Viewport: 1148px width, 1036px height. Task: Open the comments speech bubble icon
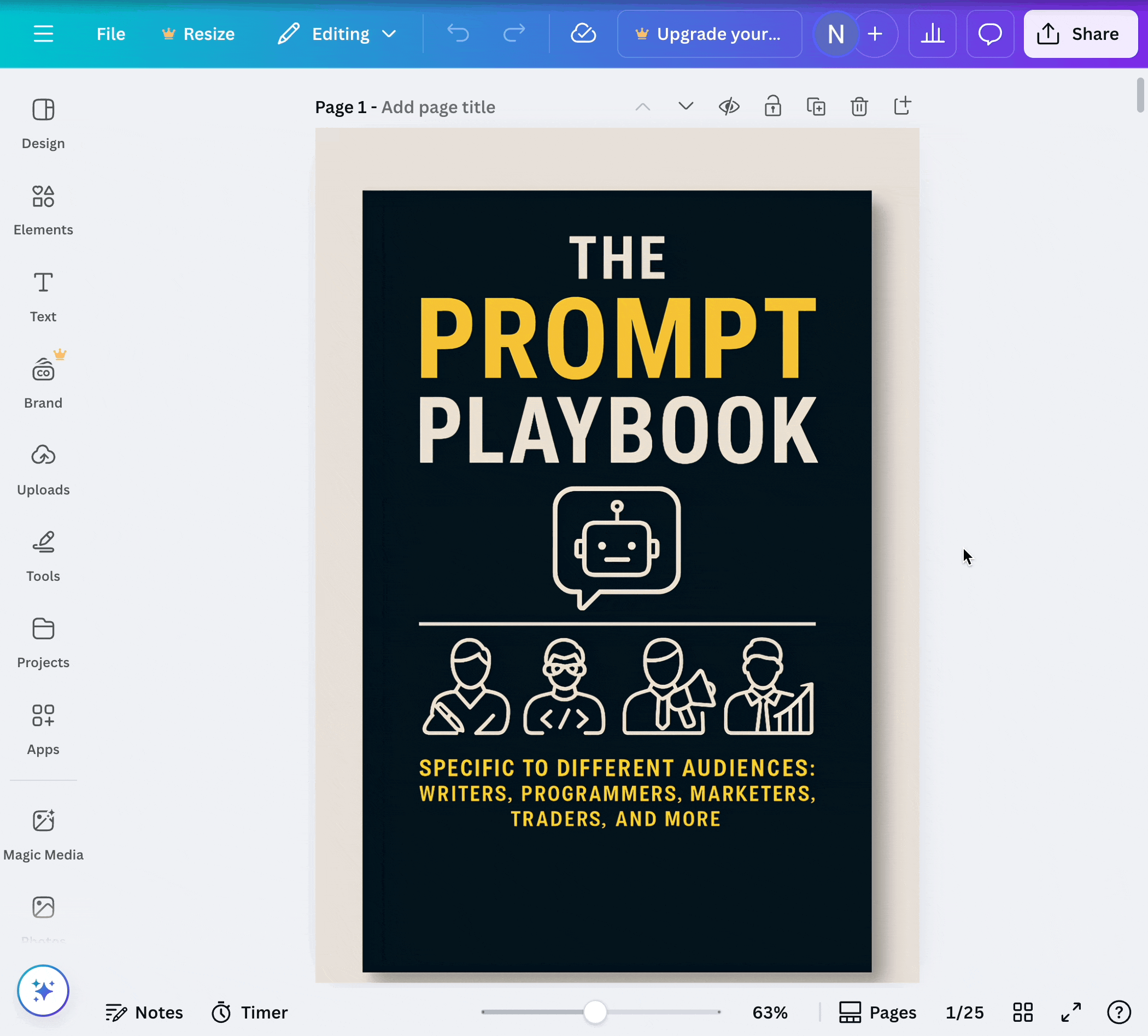tap(989, 34)
